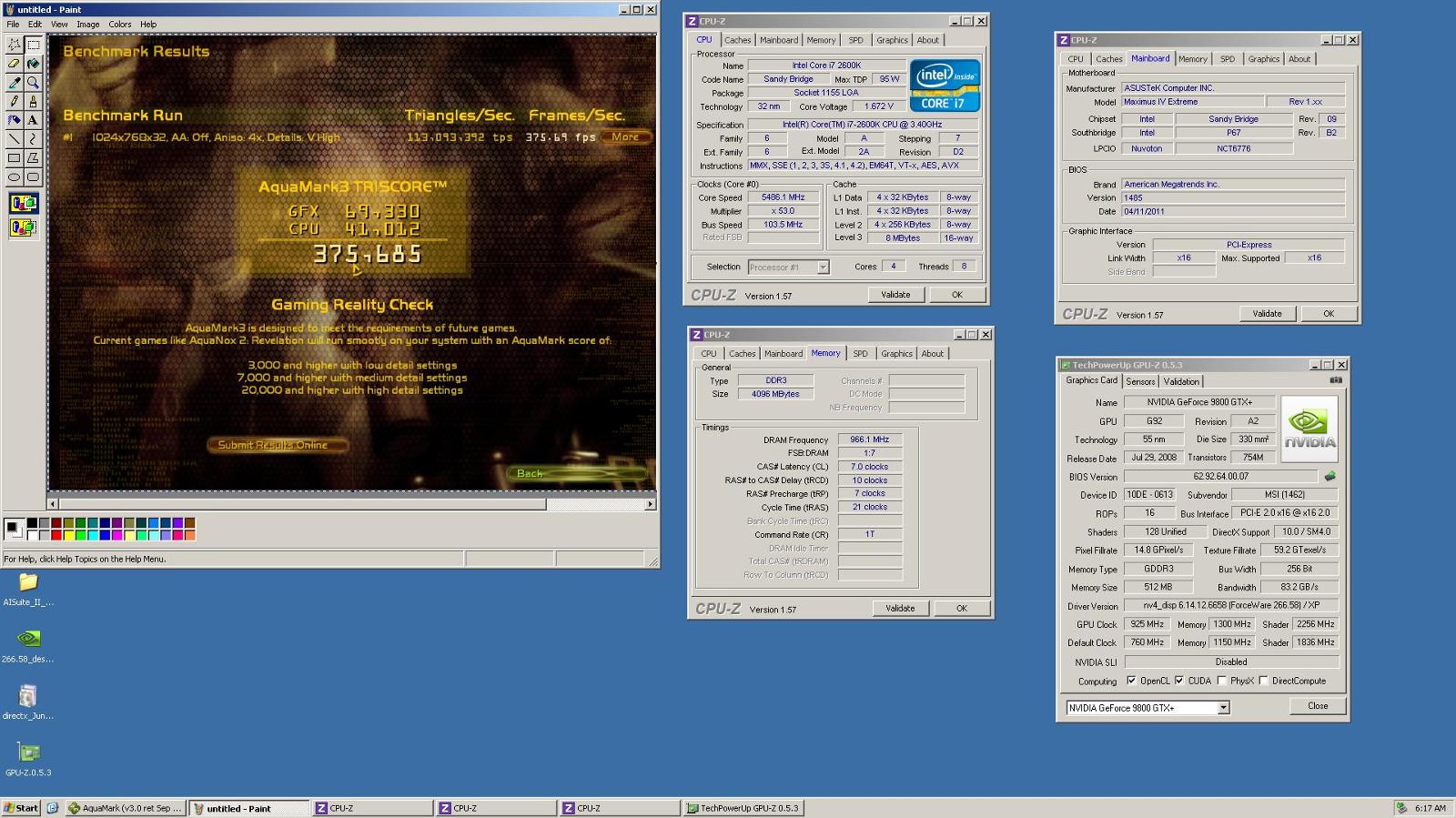The height and width of the screenshot is (818, 1456).
Task: Open the View menu in Paint
Action: click(59, 25)
